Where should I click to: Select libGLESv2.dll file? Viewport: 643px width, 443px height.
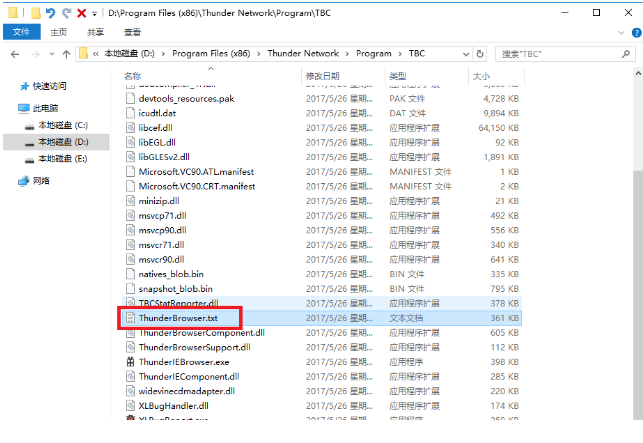164,157
